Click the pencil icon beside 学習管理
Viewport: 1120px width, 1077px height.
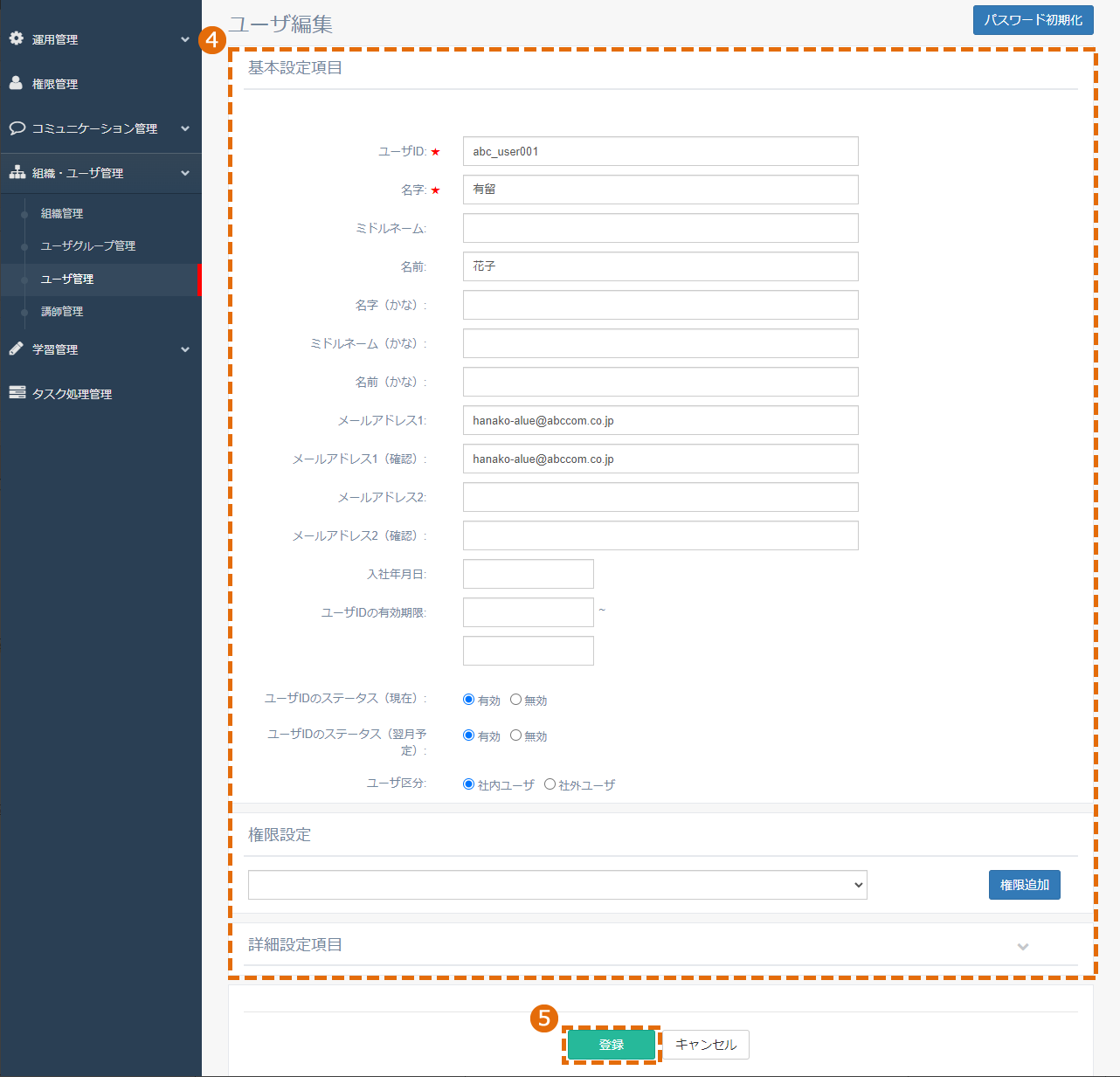coord(16,349)
